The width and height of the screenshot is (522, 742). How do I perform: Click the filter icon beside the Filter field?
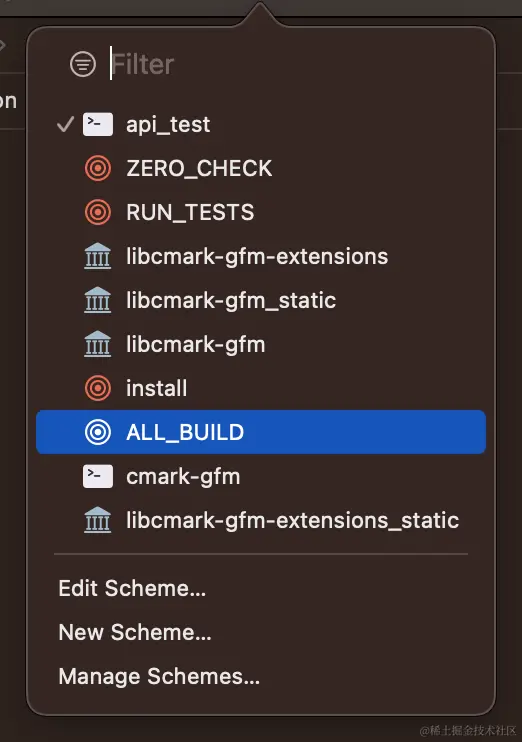pos(83,64)
